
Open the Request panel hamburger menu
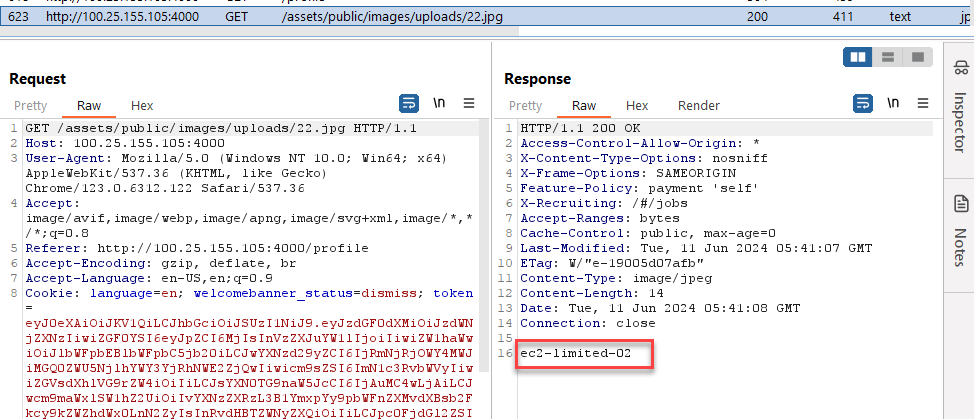pyautogui.click(x=470, y=103)
